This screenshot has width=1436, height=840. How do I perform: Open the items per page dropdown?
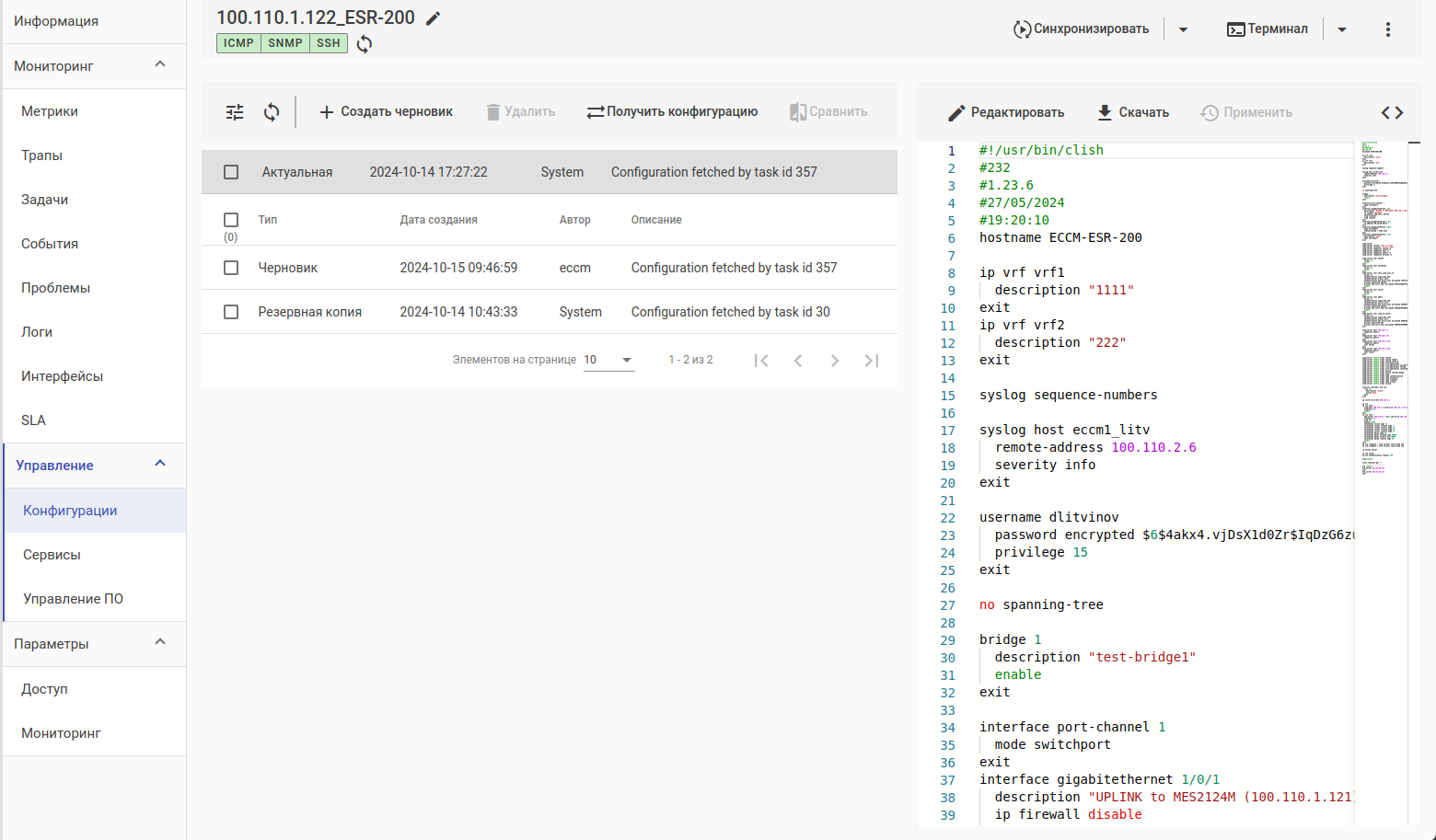click(608, 360)
